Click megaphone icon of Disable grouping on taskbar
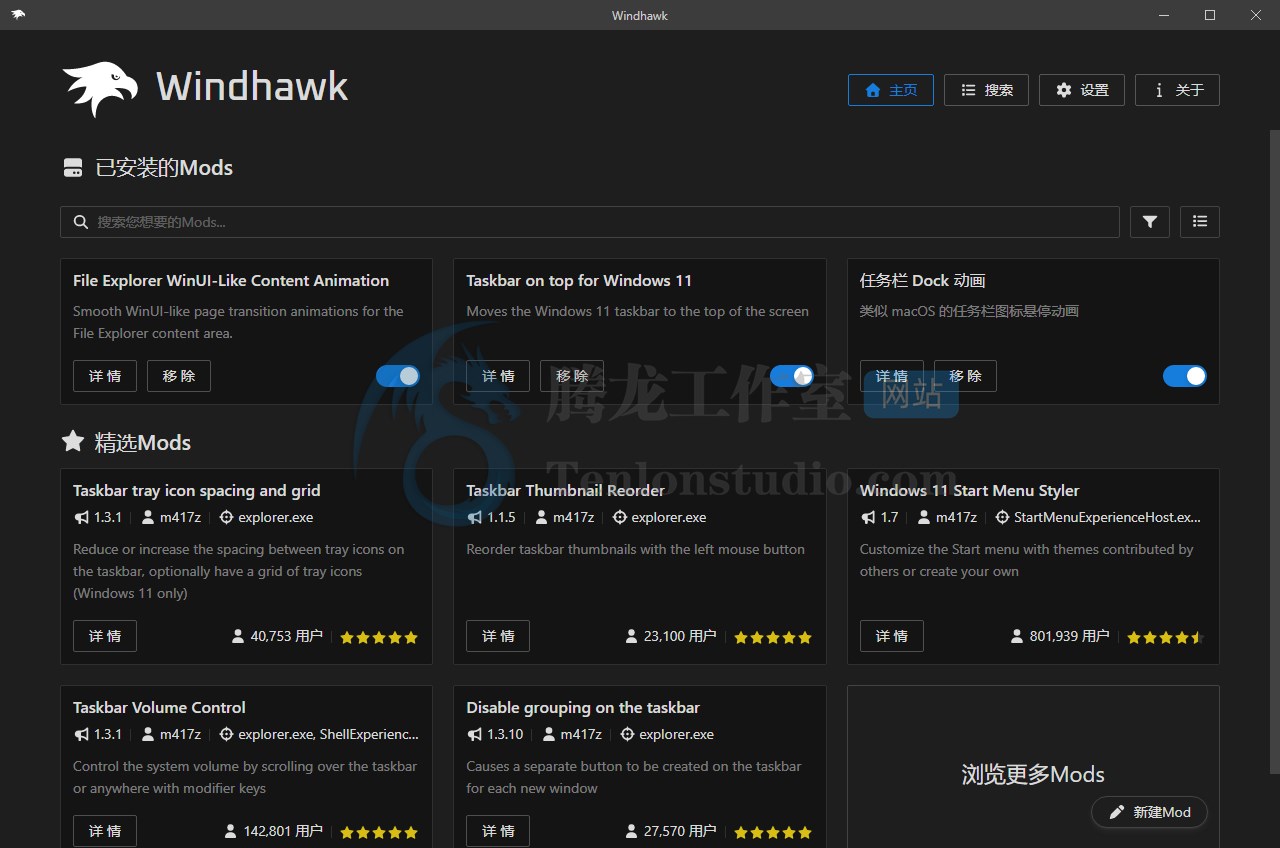 [x=475, y=734]
